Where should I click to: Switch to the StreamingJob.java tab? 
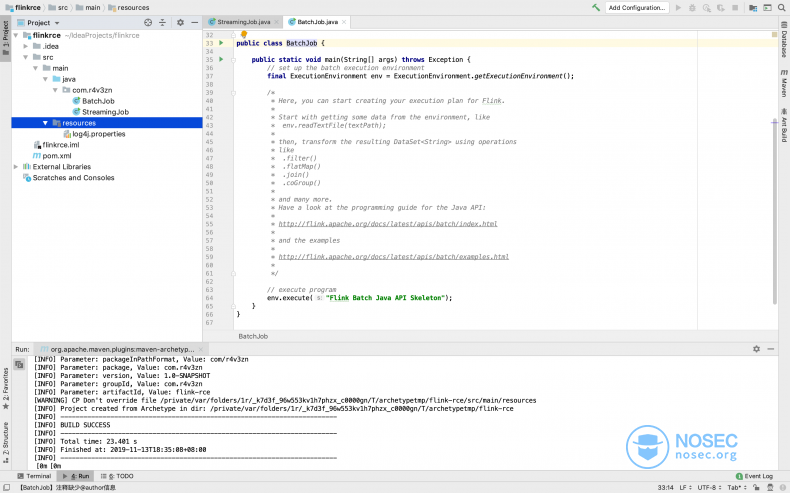coord(243,22)
